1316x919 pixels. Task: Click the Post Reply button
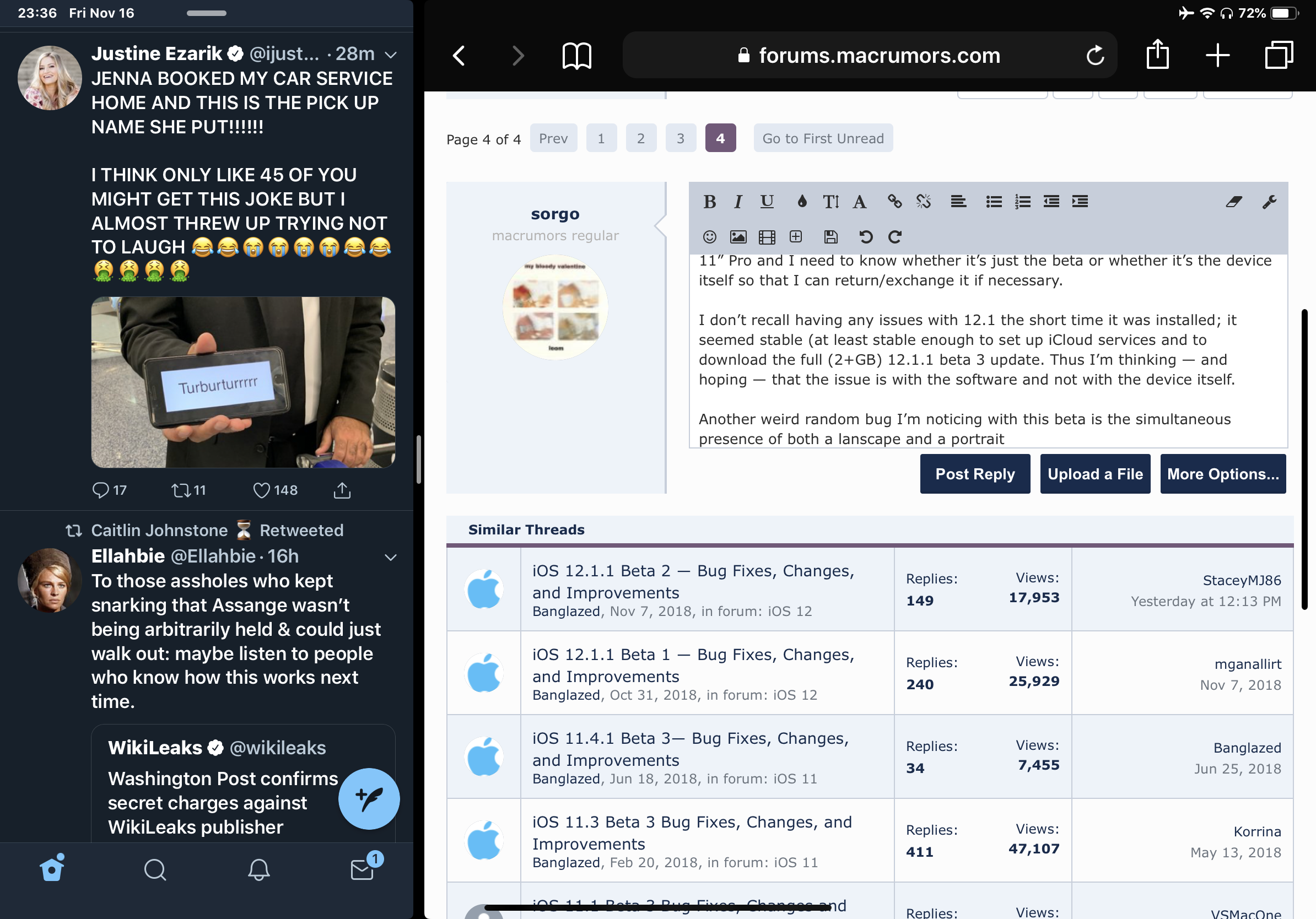[x=974, y=474]
